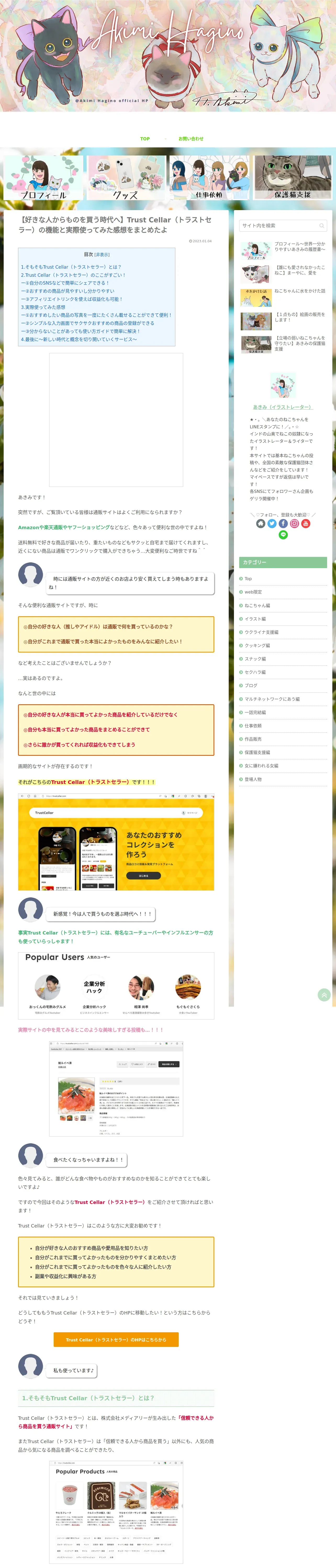Open the セクハラ編 category
The width and height of the screenshot is (336, 1568).
pyautogui.click(x=283, y=673)
